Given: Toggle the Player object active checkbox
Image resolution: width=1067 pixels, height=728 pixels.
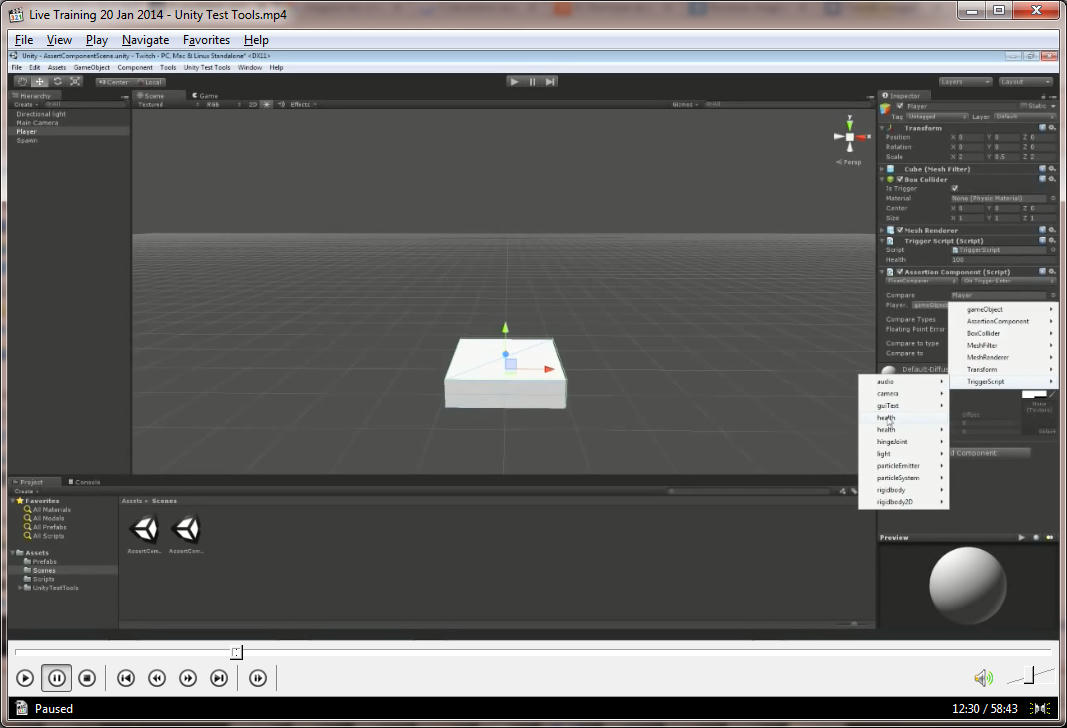Looking at the screenshot, I should [x=900, y=106].
